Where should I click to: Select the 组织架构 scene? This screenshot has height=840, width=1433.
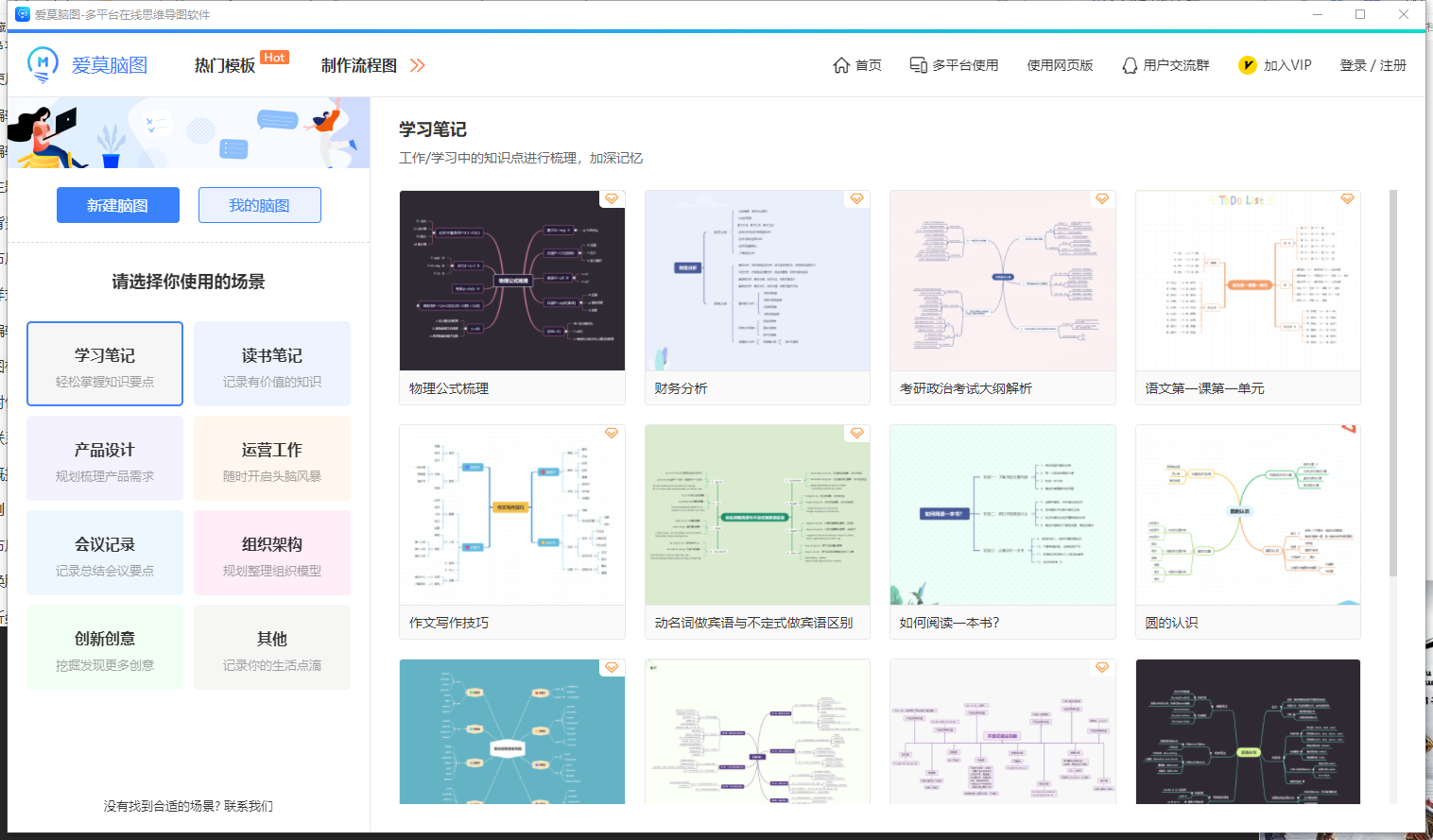tap(272, 553)
